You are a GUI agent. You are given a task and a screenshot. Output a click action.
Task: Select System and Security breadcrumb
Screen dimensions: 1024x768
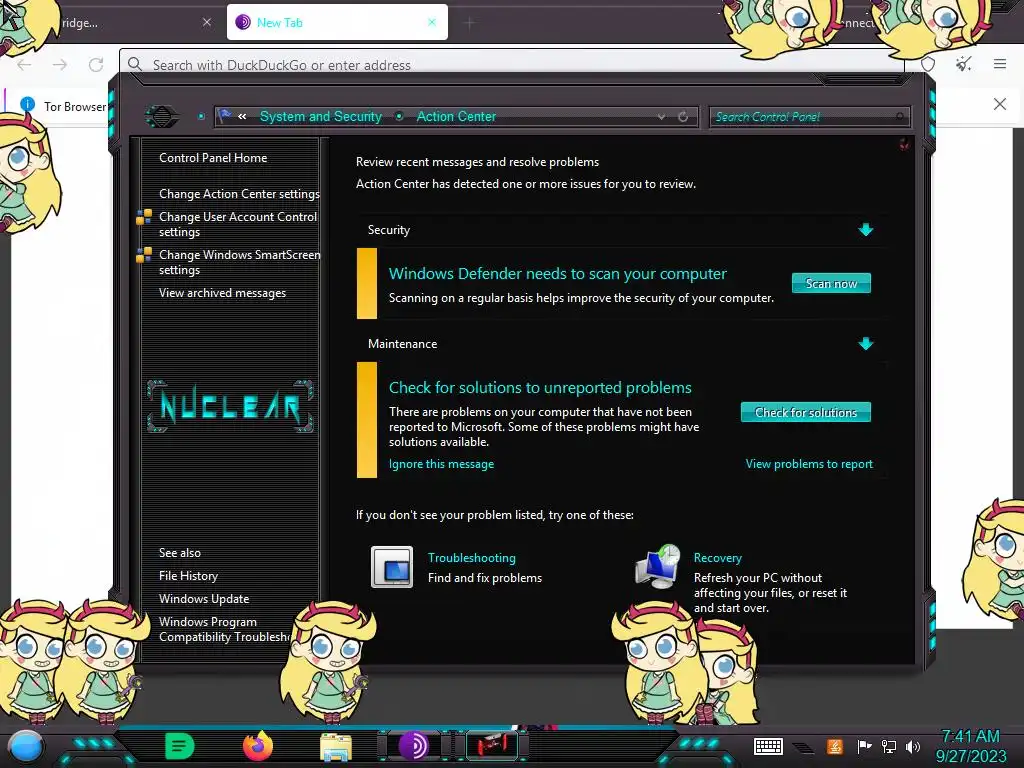pyautogui.click(x=321, y=116)
